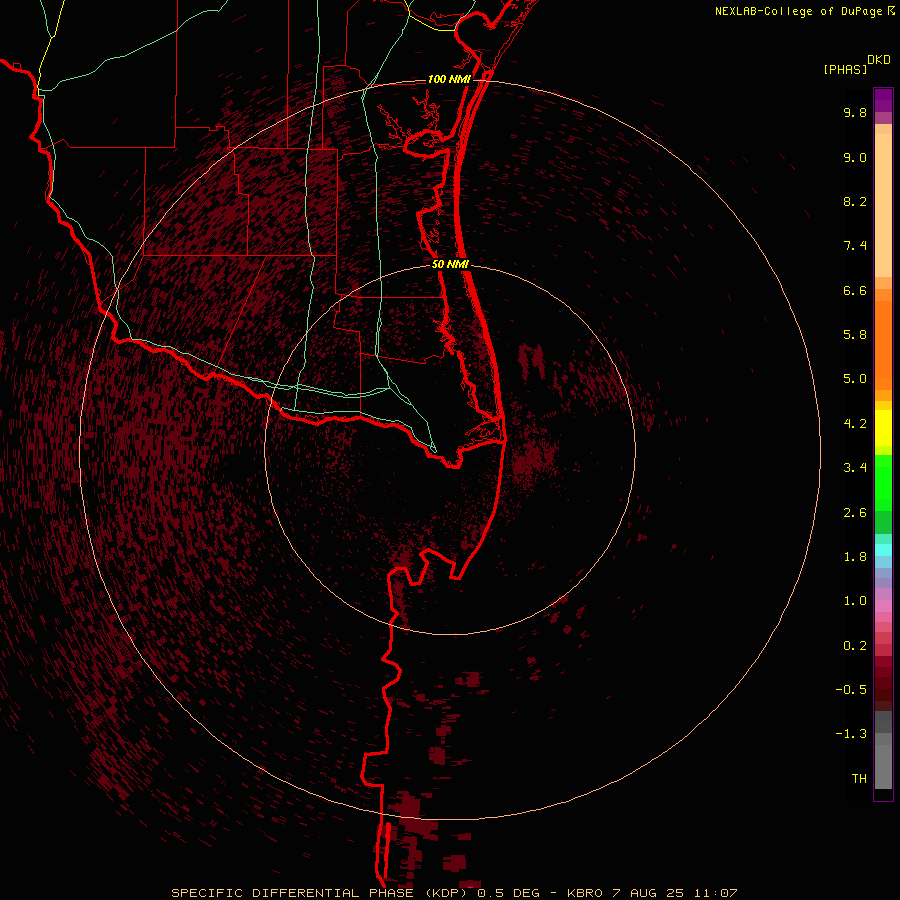Click the 6.6 legend value
The image size is (900, 900).
coord(855,290)
